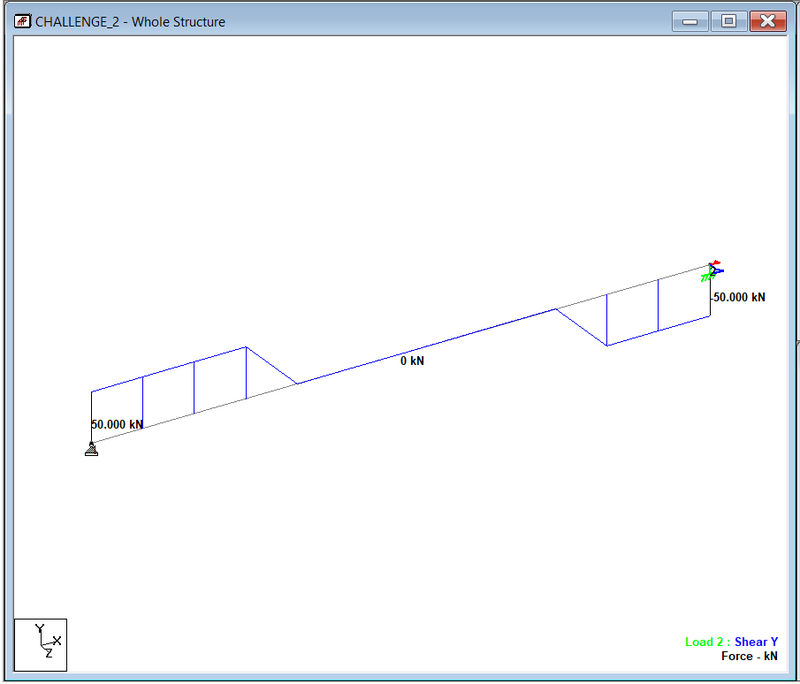Click the Force - kN units label

coord(749,656)
